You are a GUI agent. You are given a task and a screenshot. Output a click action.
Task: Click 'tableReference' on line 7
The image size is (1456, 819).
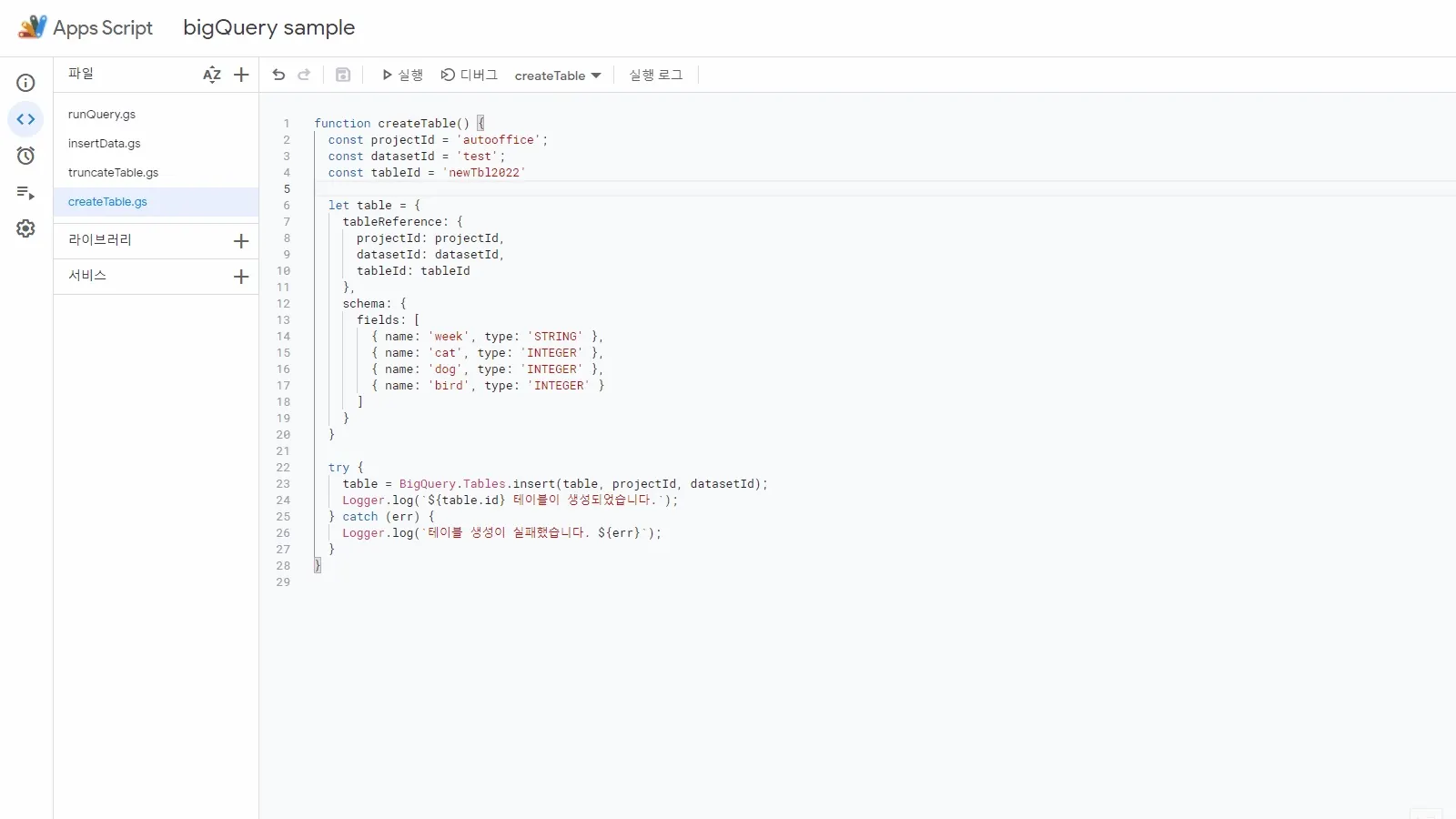(392, 222)
